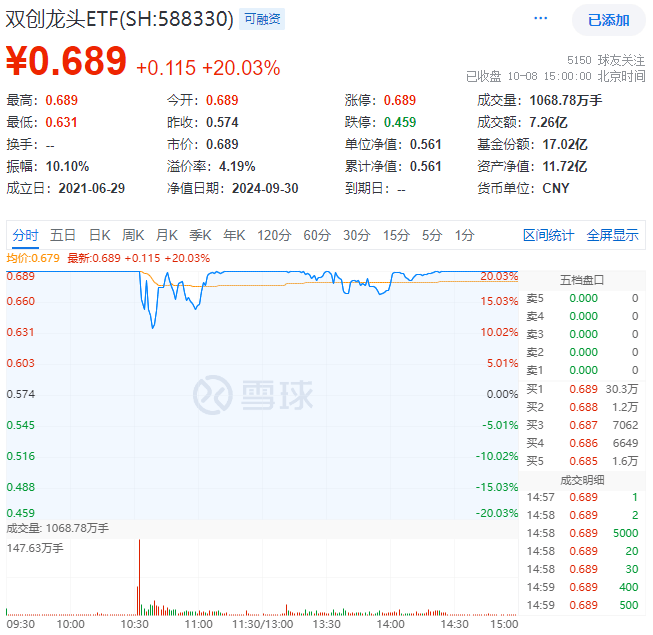Click the 已添加 watchlist button
Screen dimensions: 653x635
coord(608,20)
